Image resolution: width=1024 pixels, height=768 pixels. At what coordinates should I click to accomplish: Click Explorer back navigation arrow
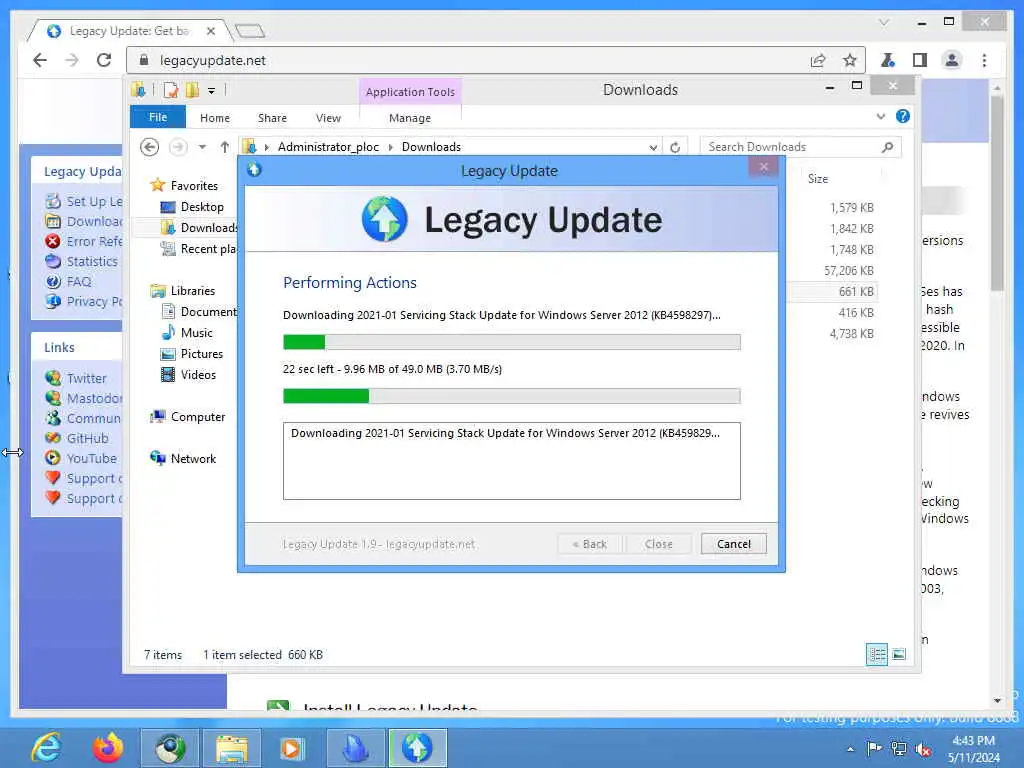click(x=150, y=147)
